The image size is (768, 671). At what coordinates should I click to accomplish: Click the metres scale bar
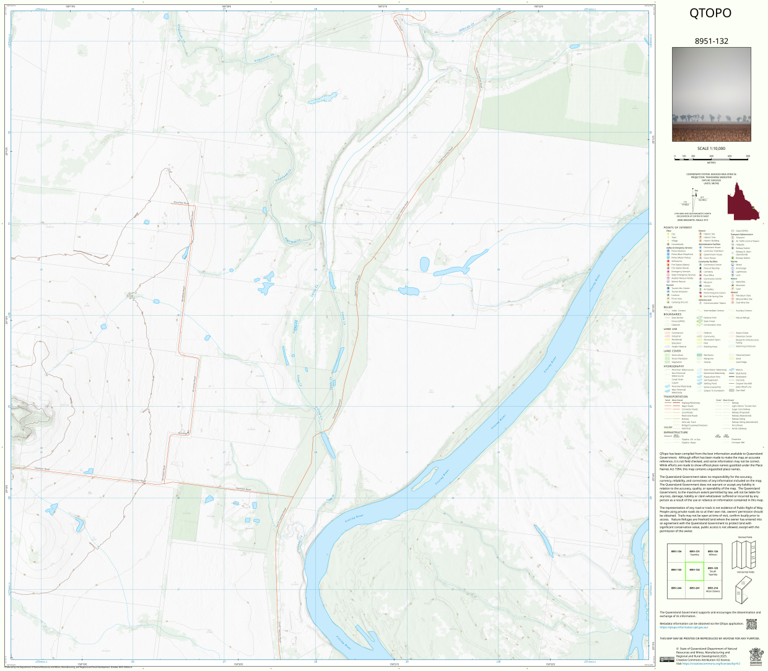point(711,157)
